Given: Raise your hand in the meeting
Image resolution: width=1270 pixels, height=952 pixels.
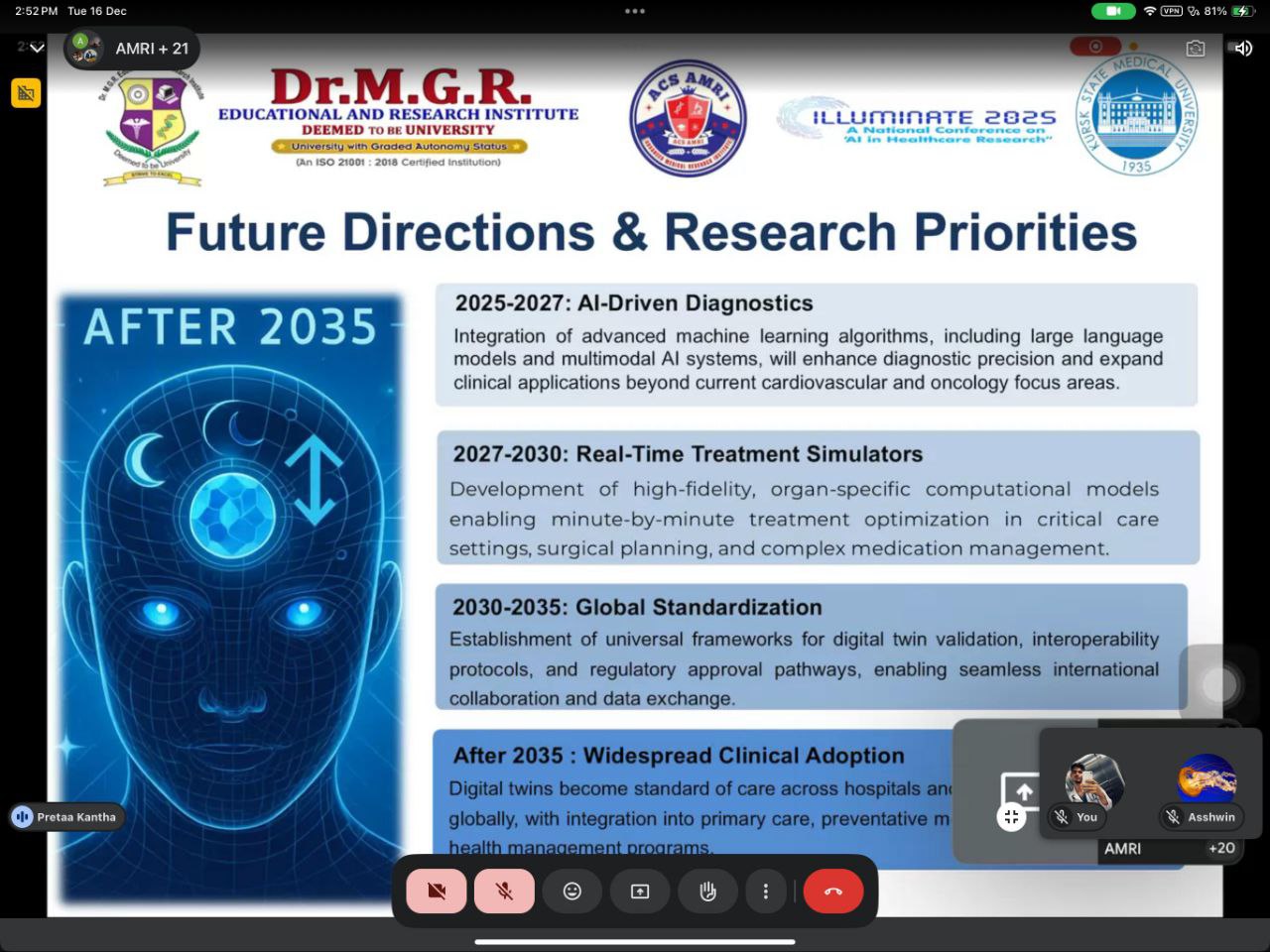Looking at the screenshot, I should [x=707, y=892].
